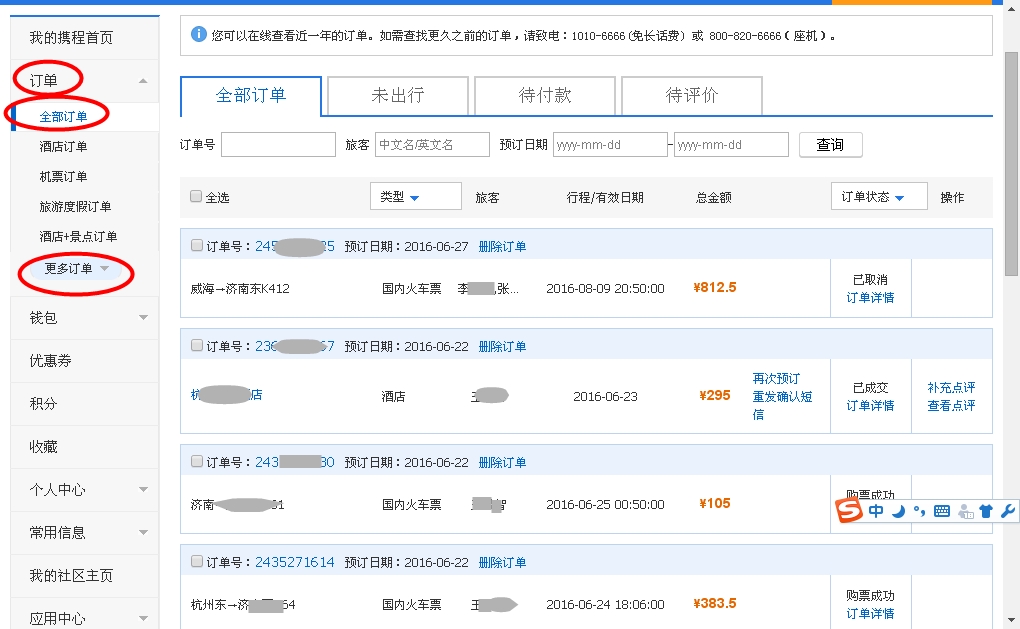This screenshot has height=629, width=1020.
Task: Click the end date input field
Action: (731, 144)
